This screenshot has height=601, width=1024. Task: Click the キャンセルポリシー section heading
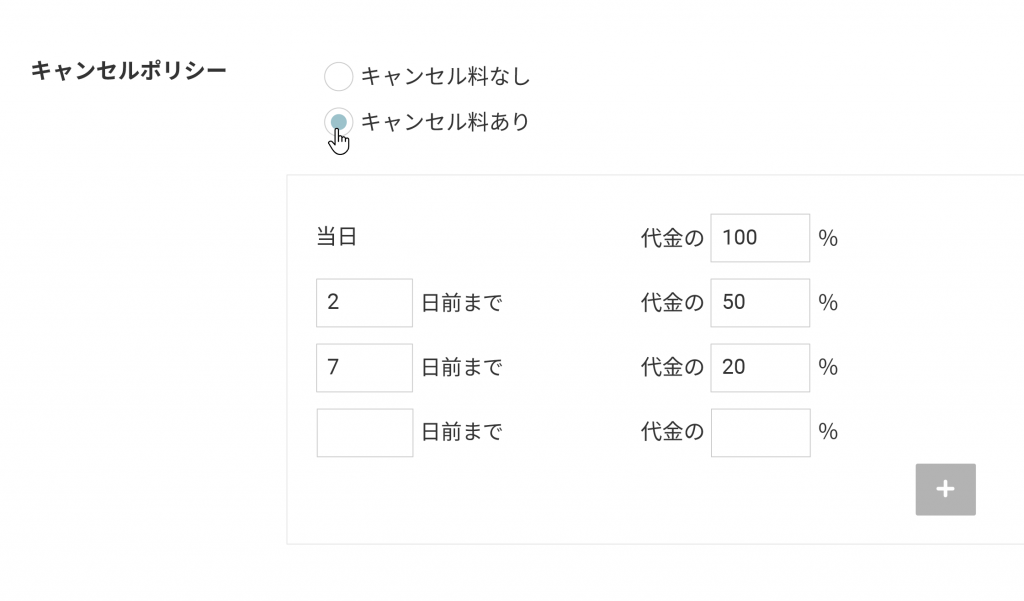pyautogui.click(x=128, y=71)
